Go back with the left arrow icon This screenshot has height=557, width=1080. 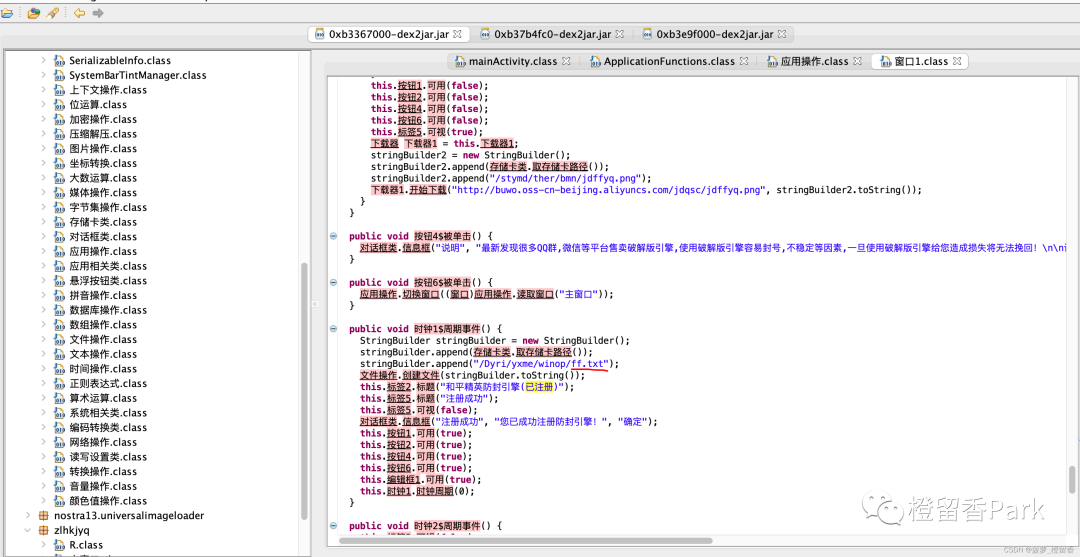[x=79, y=13]
